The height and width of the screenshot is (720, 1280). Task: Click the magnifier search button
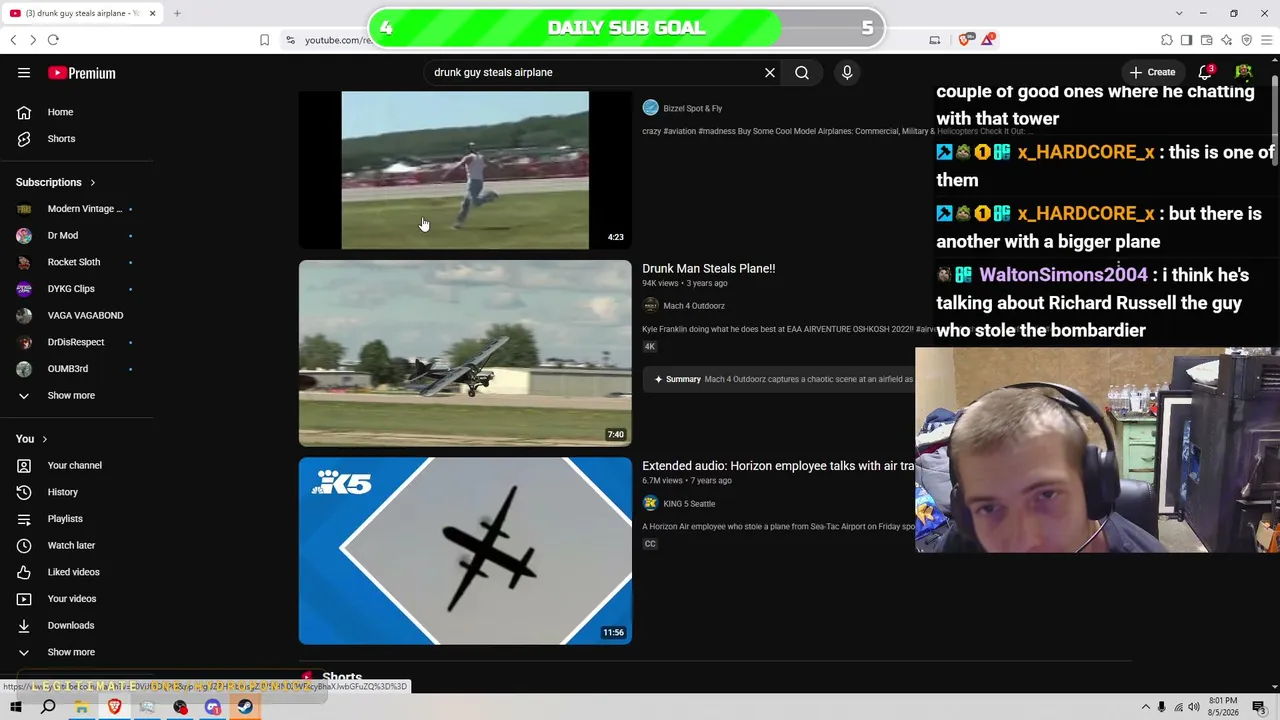[x=802, y=72]
